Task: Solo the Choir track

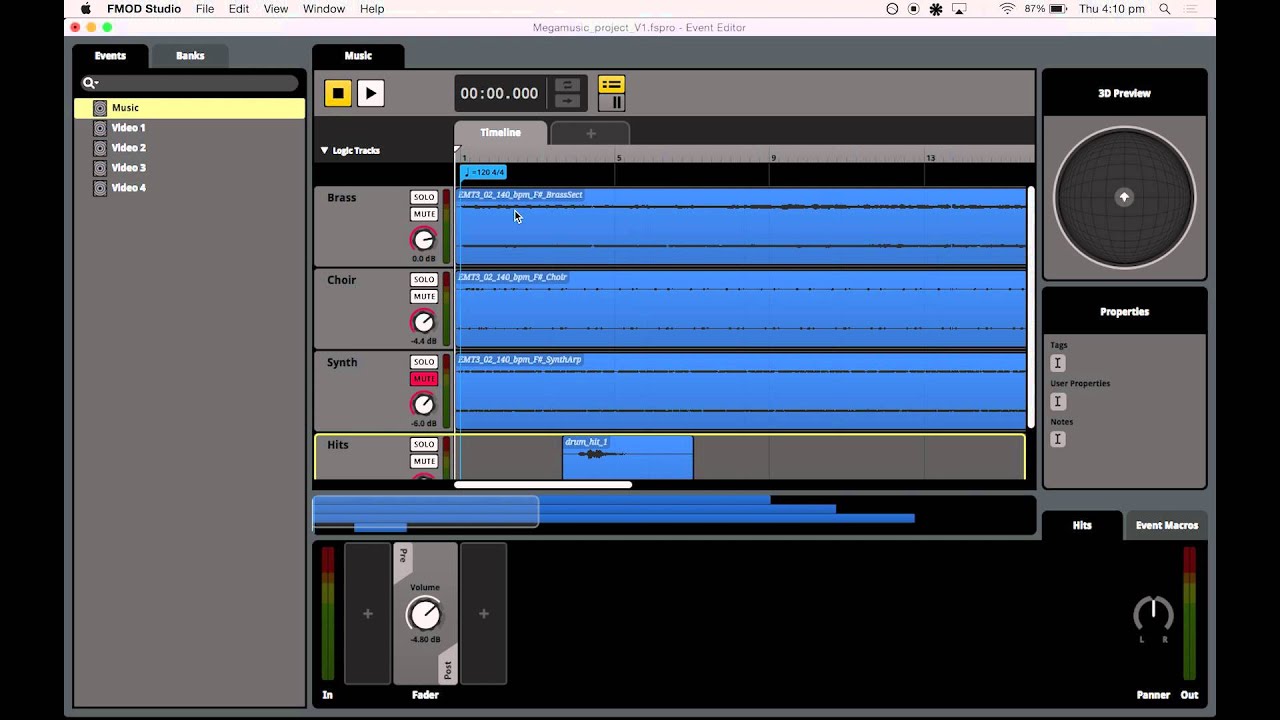Action: click(424, 279)
